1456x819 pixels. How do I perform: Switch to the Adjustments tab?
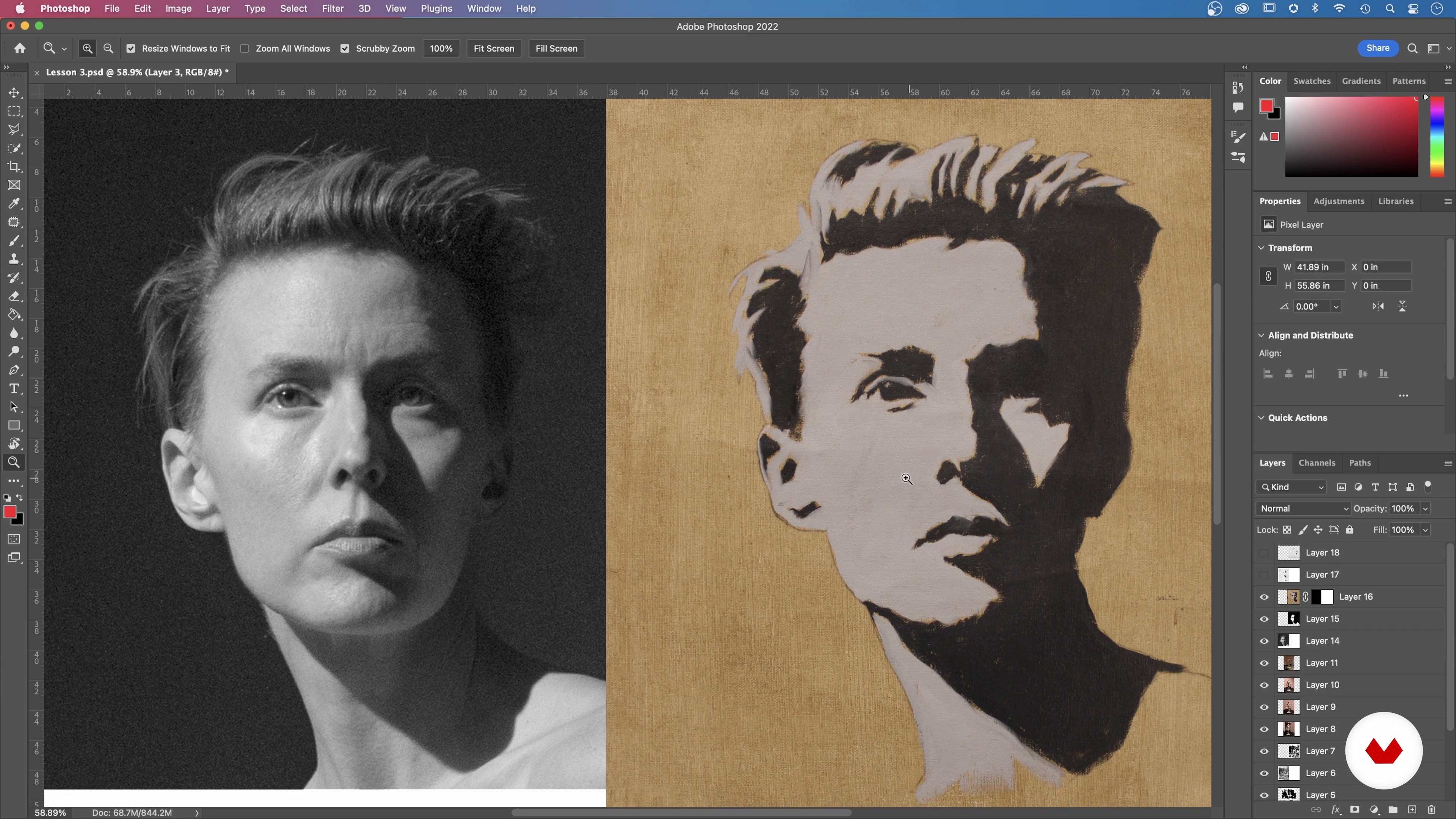1338,202
